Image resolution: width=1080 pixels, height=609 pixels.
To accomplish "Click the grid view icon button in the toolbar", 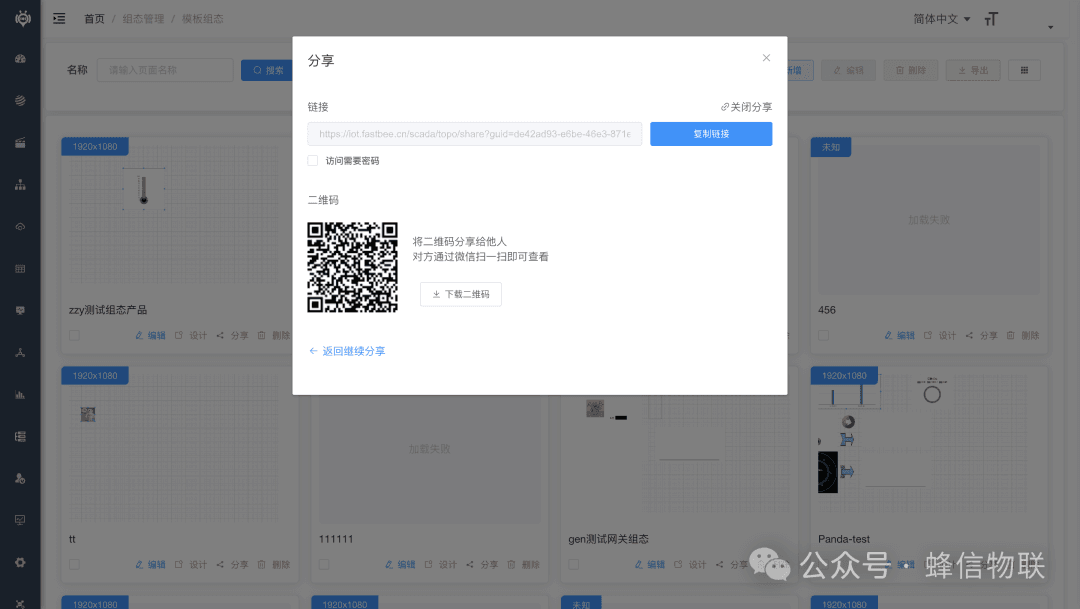I will coord(1024,70).
